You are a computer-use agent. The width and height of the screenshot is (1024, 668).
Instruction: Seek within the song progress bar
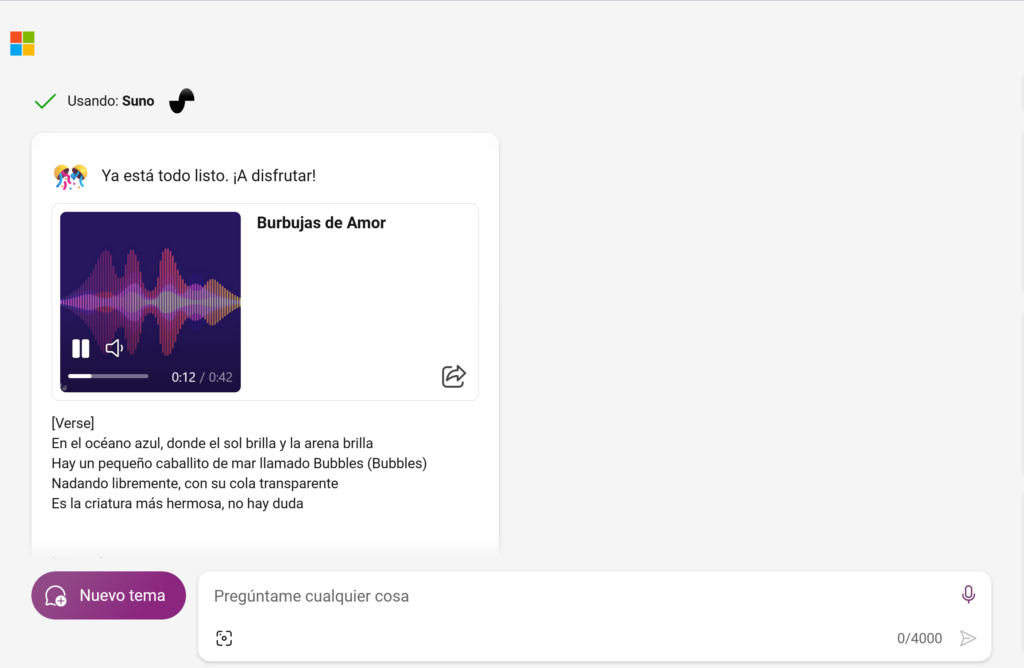point(108,376)
